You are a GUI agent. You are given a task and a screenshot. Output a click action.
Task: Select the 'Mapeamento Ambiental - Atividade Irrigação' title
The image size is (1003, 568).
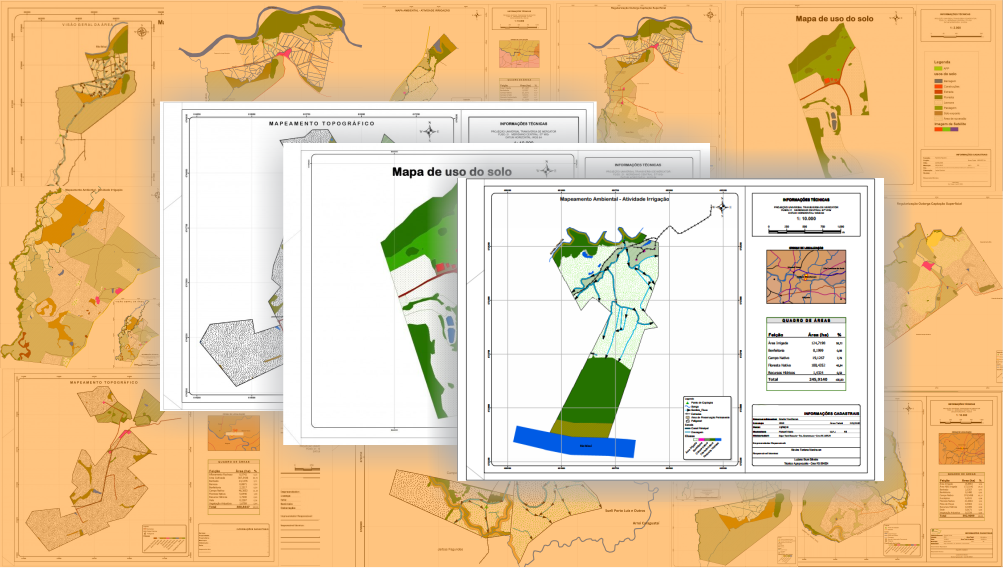point(615,200)
